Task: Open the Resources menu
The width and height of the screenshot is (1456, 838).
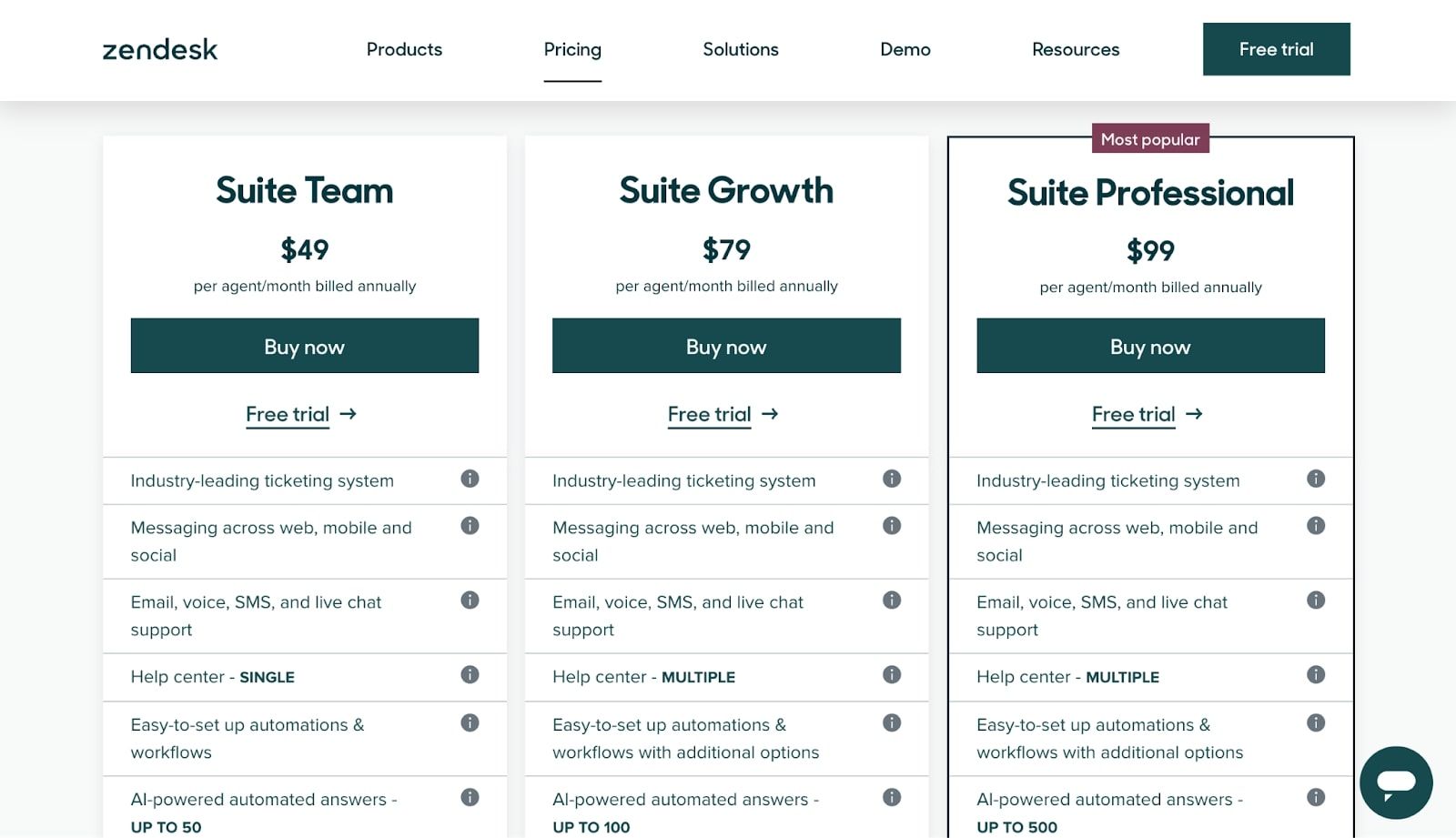Action: tap(1076, 49)
